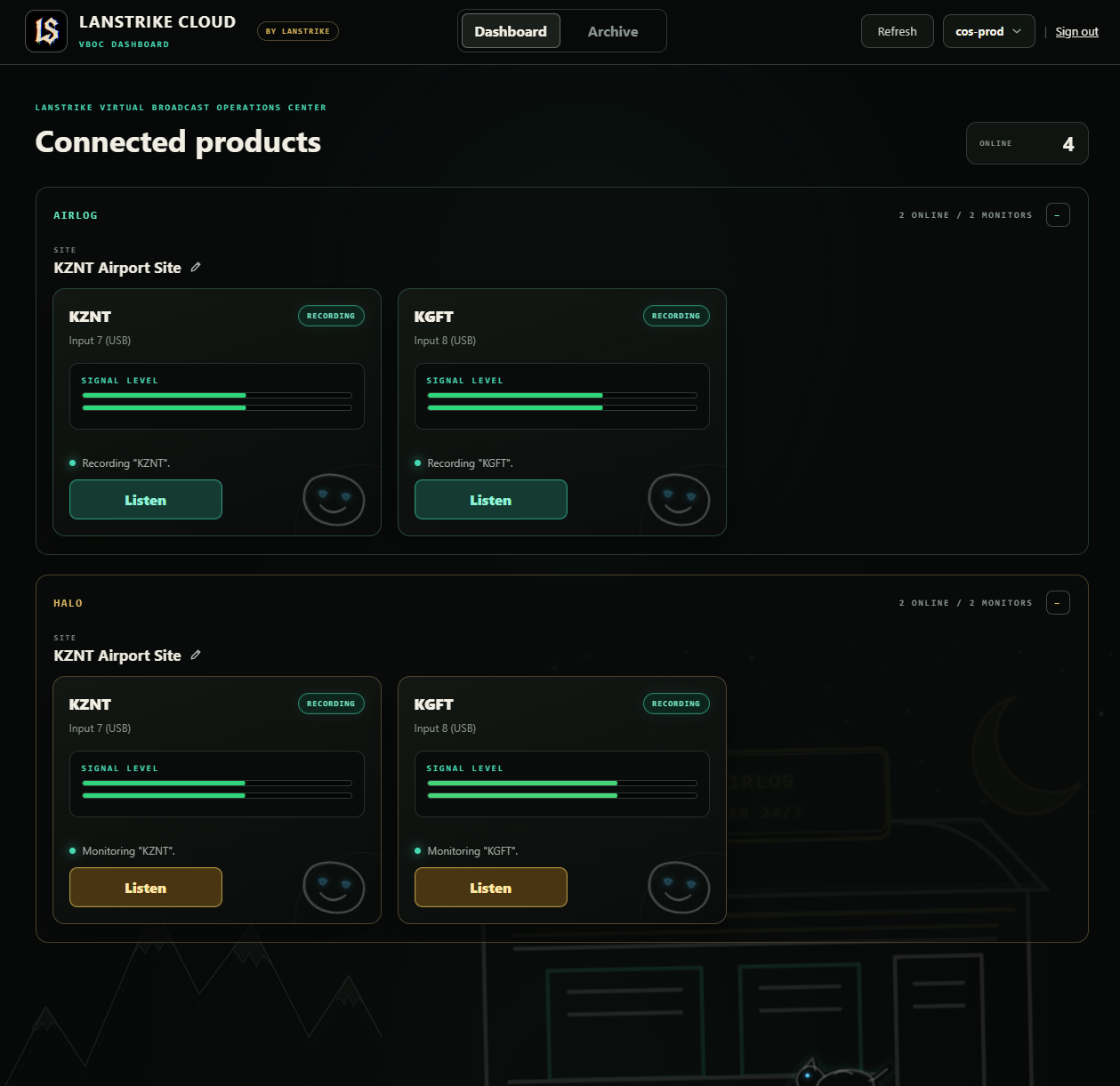Click the LANSTRIKE CLOUD title text
This screenshot has width=1120, height=1086.
[x=157, y=22]
